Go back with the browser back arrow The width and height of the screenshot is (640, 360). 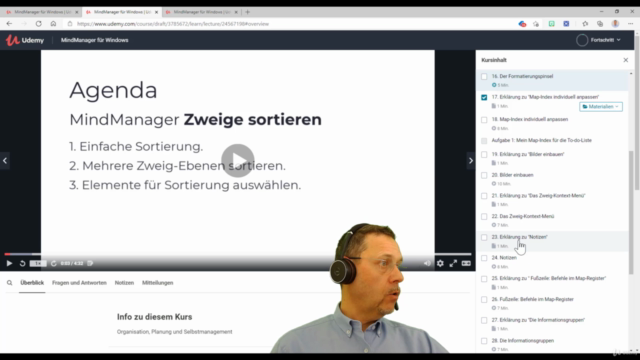9,24
